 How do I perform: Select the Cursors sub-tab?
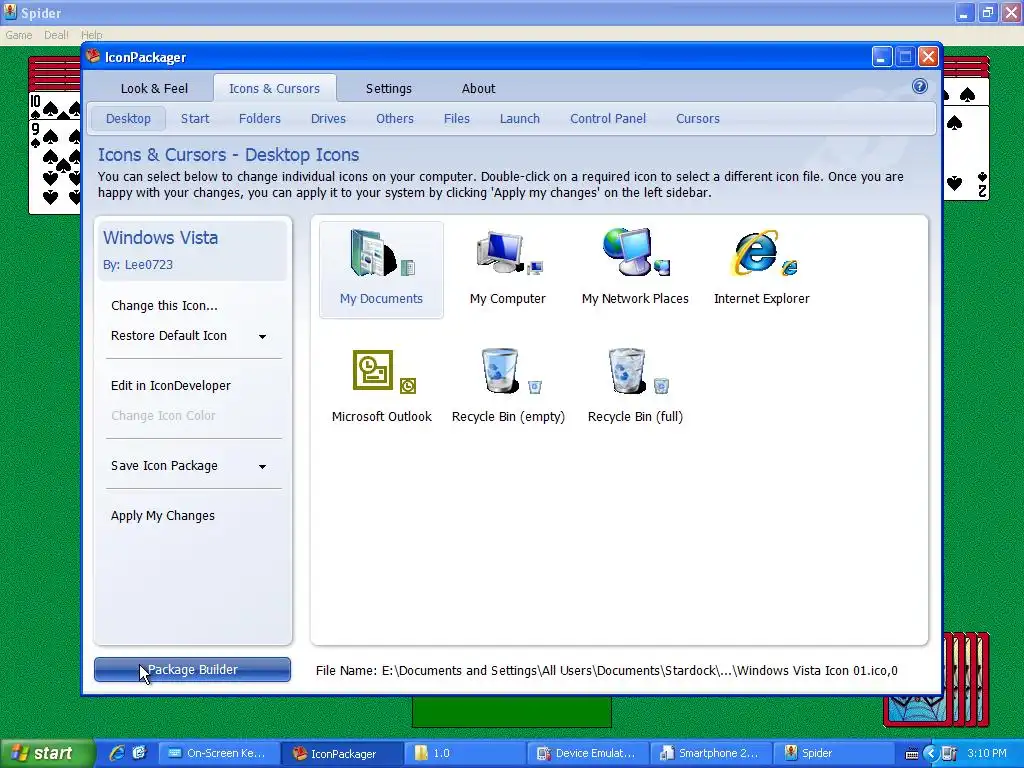pos(697,118)
